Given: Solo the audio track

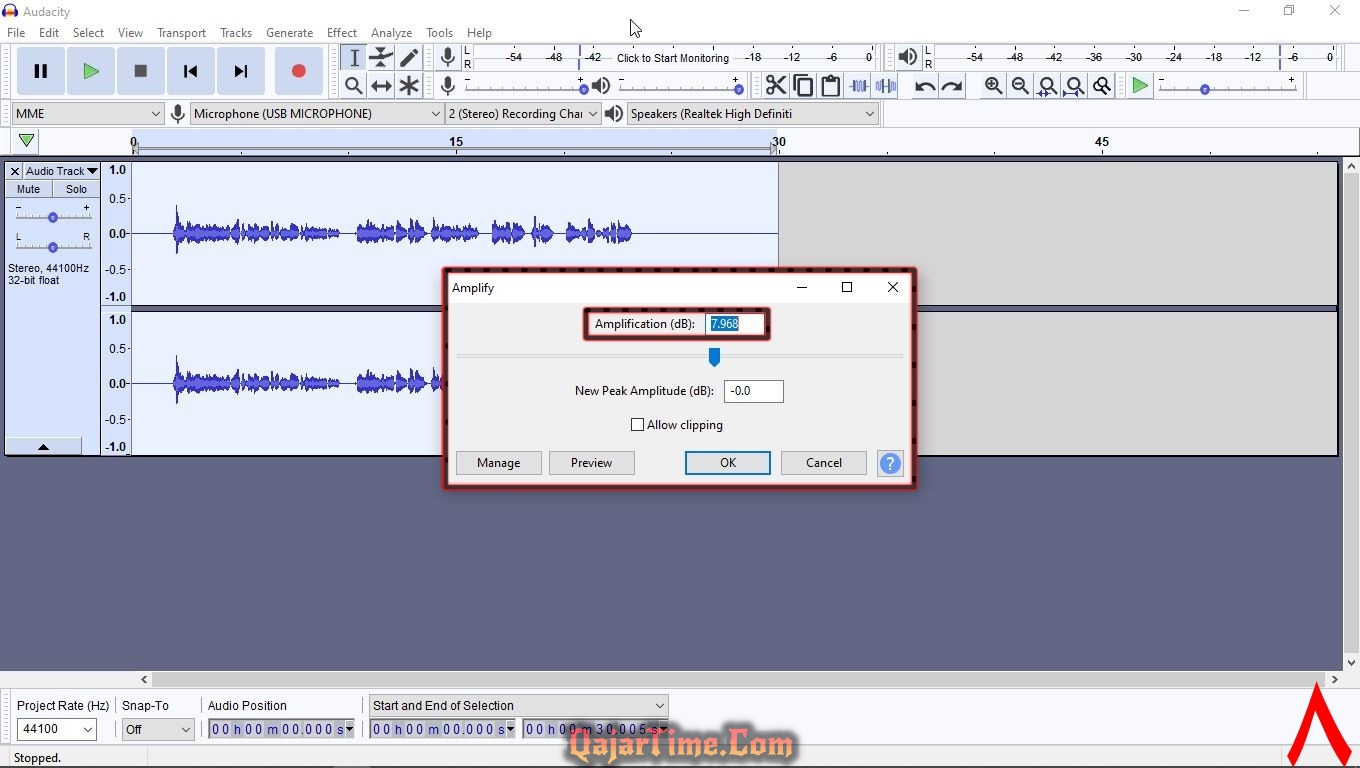Looking at the screenshot, I should coord(76,189).
